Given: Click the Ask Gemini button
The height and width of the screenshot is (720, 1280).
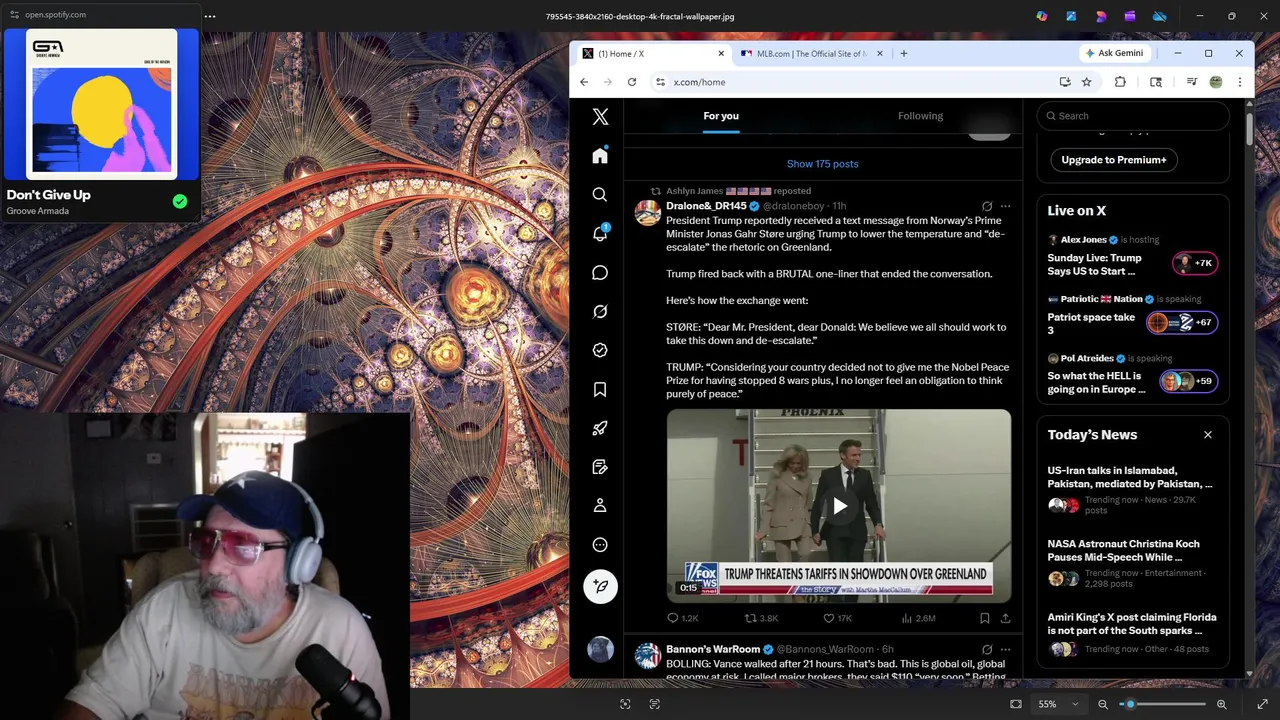Looking at the screenshot, I should point(1114,53).
